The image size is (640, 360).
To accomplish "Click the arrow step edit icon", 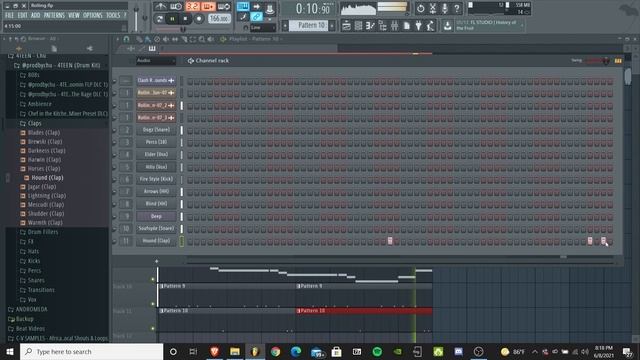I will [x=256, y=7].
